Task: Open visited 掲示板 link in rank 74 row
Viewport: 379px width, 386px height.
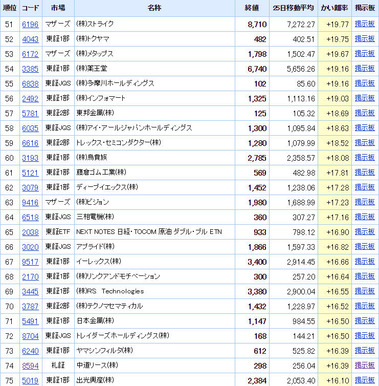Action: (365, 365)
